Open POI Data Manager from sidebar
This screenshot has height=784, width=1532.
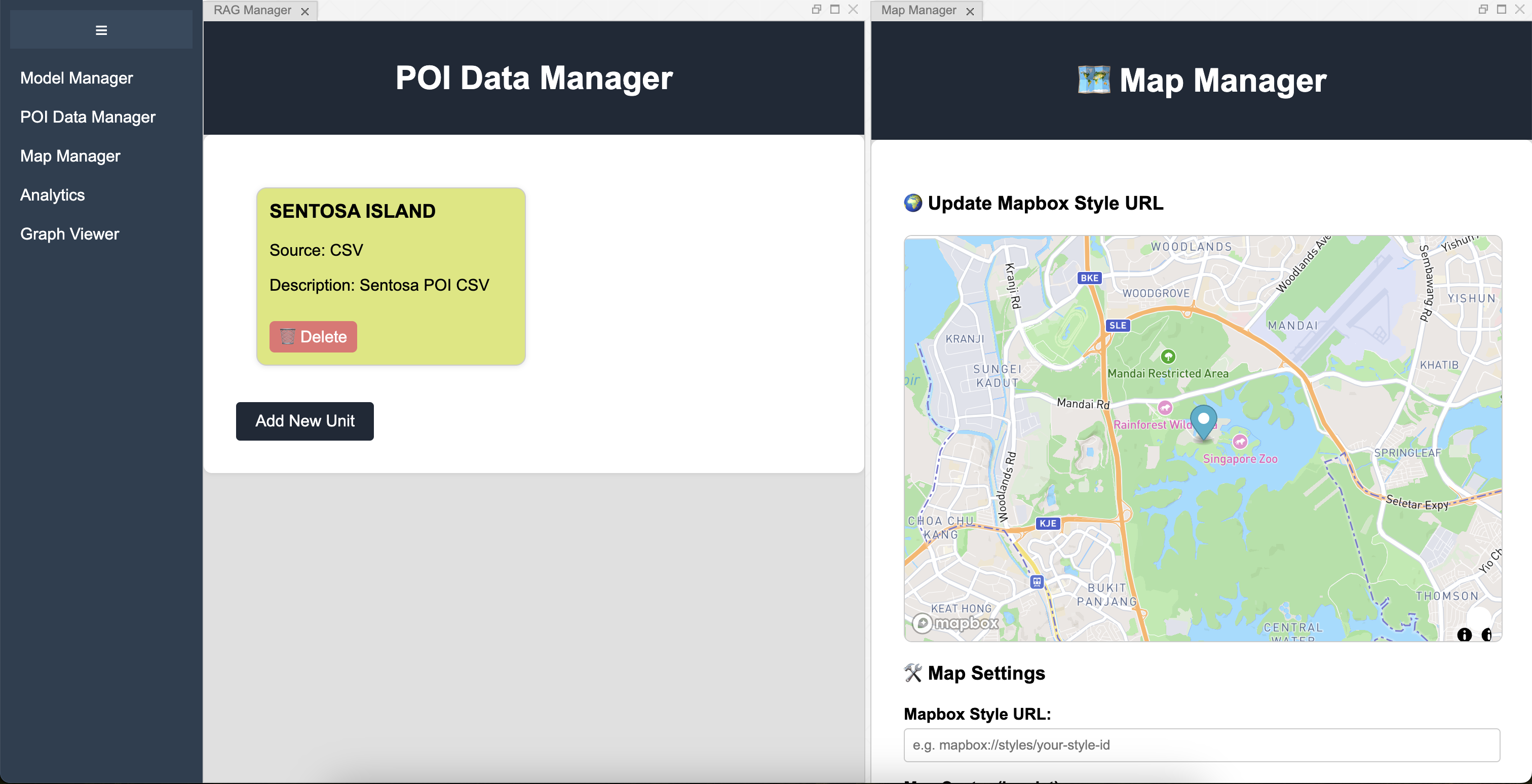(88, 117)
